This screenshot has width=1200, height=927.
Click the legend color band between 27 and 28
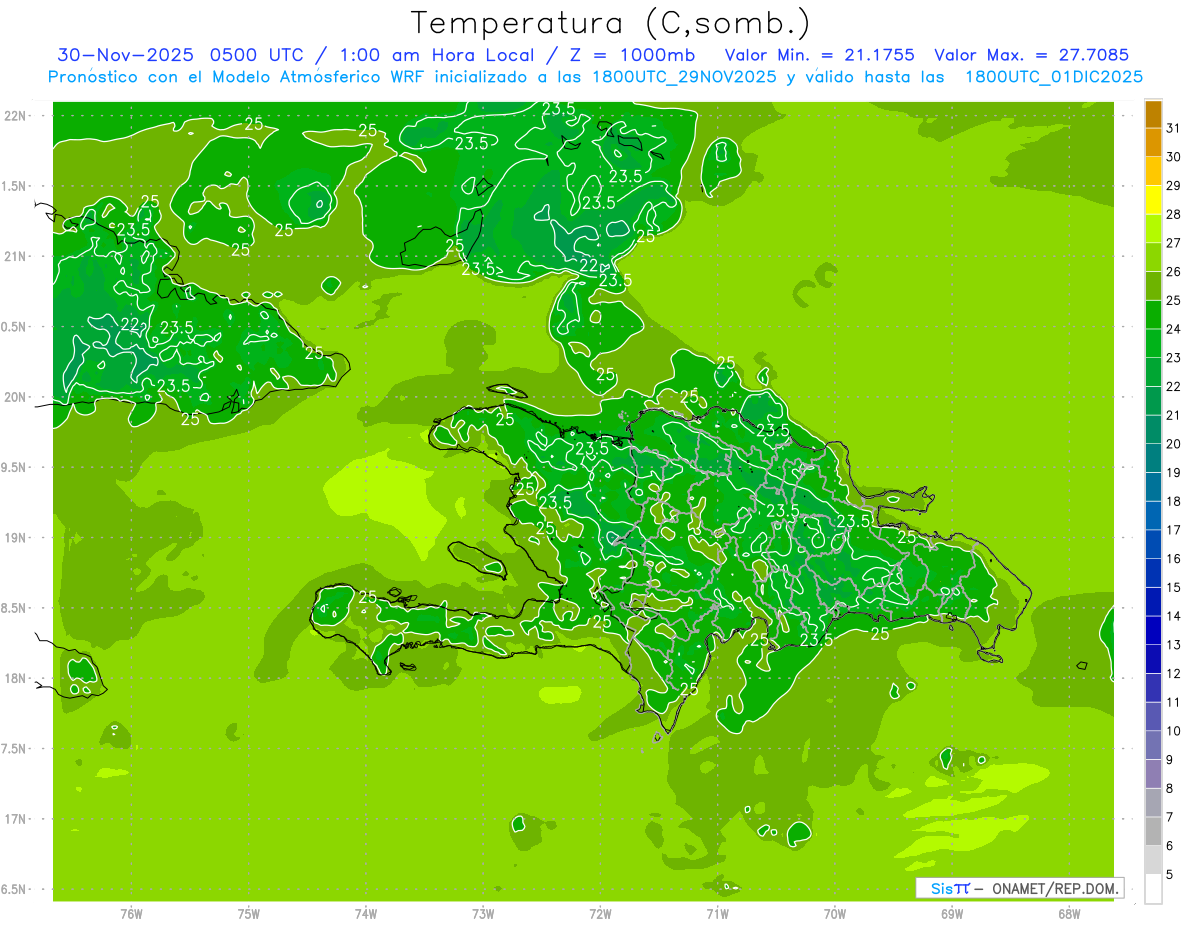coord(1153,229)
